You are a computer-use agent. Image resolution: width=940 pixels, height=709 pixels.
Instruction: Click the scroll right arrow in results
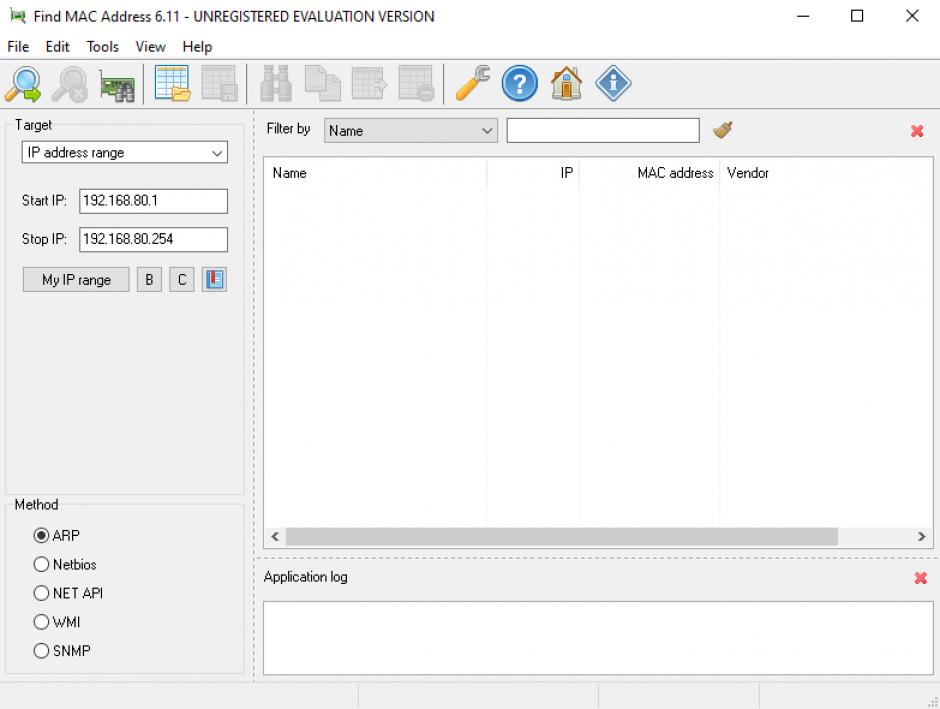click(921, 536)
